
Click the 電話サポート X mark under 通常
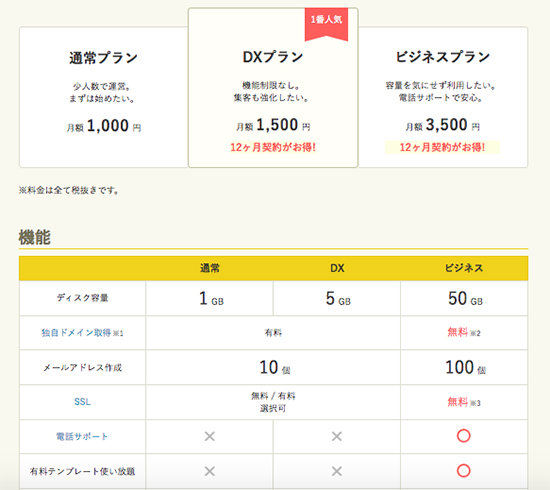pyautogui.click(x=210, y=436)
